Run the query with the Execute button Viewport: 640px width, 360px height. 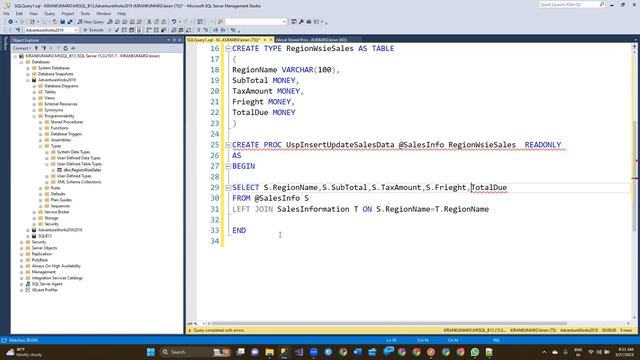[93, 30]
